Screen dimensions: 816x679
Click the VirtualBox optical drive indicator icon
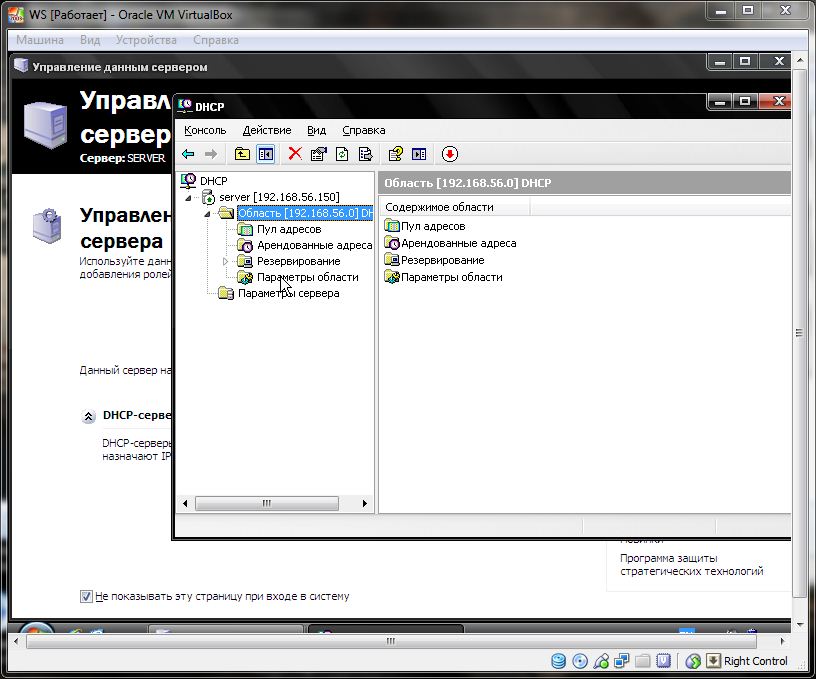pos(580,661)
